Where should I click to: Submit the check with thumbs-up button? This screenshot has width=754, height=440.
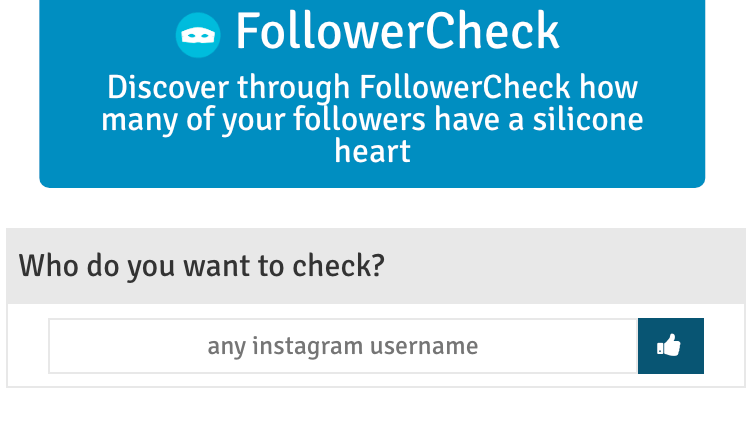coord(671,346)
